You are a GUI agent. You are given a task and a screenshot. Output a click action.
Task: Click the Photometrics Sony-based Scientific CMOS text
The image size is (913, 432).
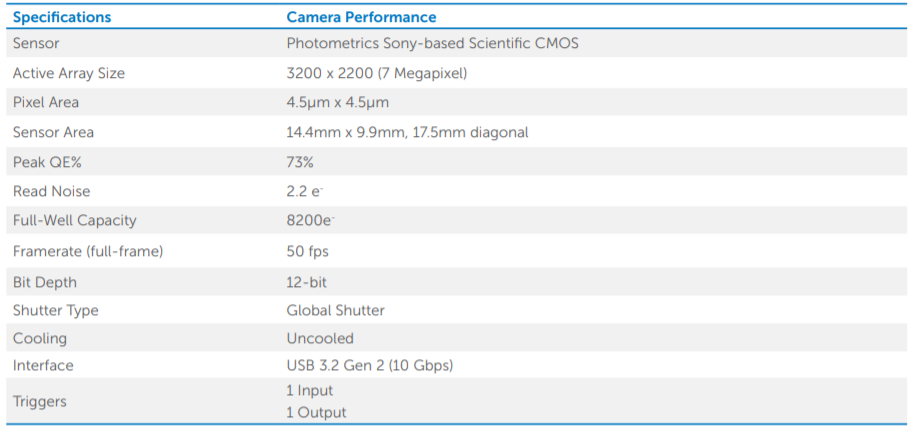pyautogui.click(x=433, y=43)
